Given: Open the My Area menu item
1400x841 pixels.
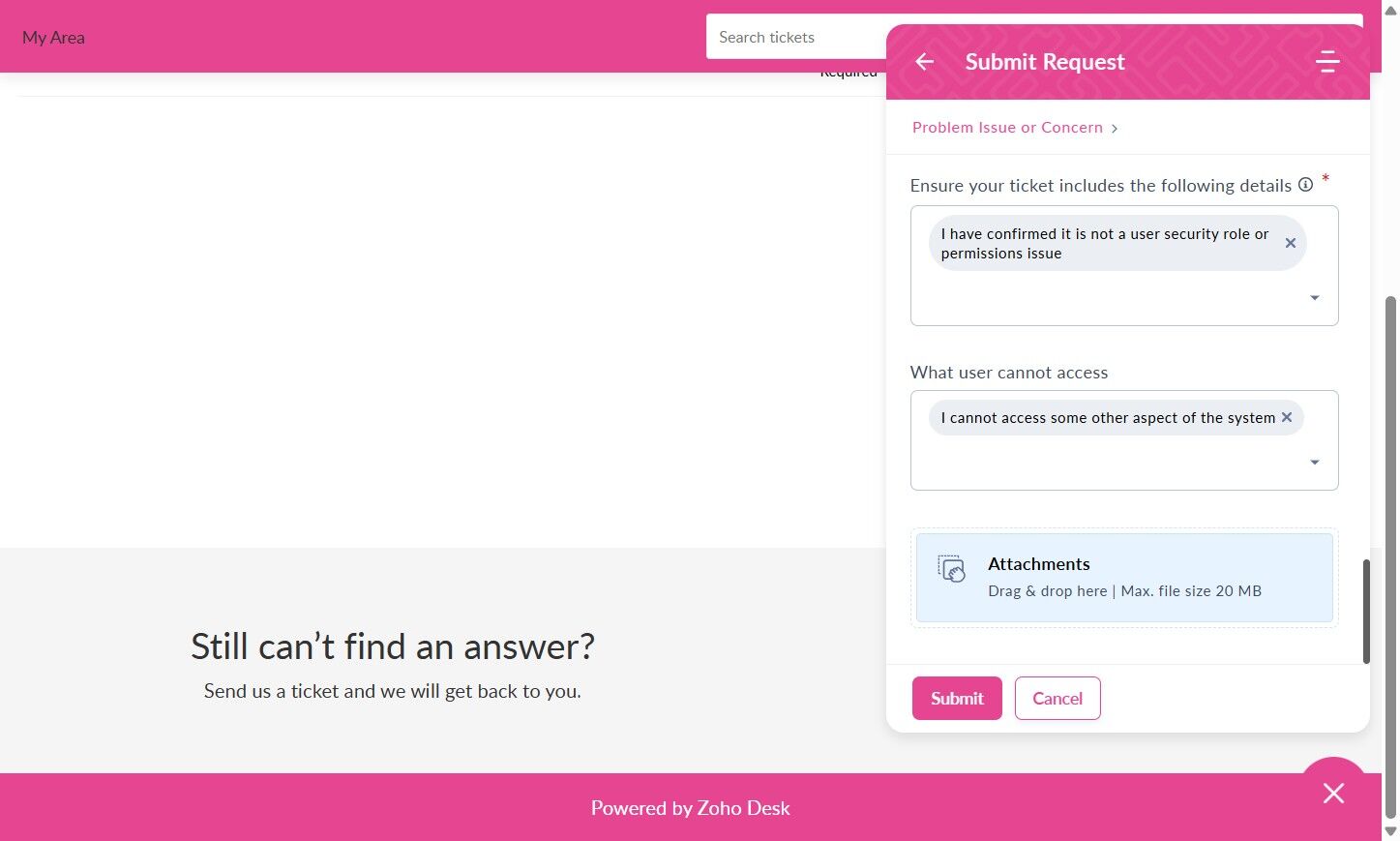Looking at the screenshot, I should coord(53,38).
